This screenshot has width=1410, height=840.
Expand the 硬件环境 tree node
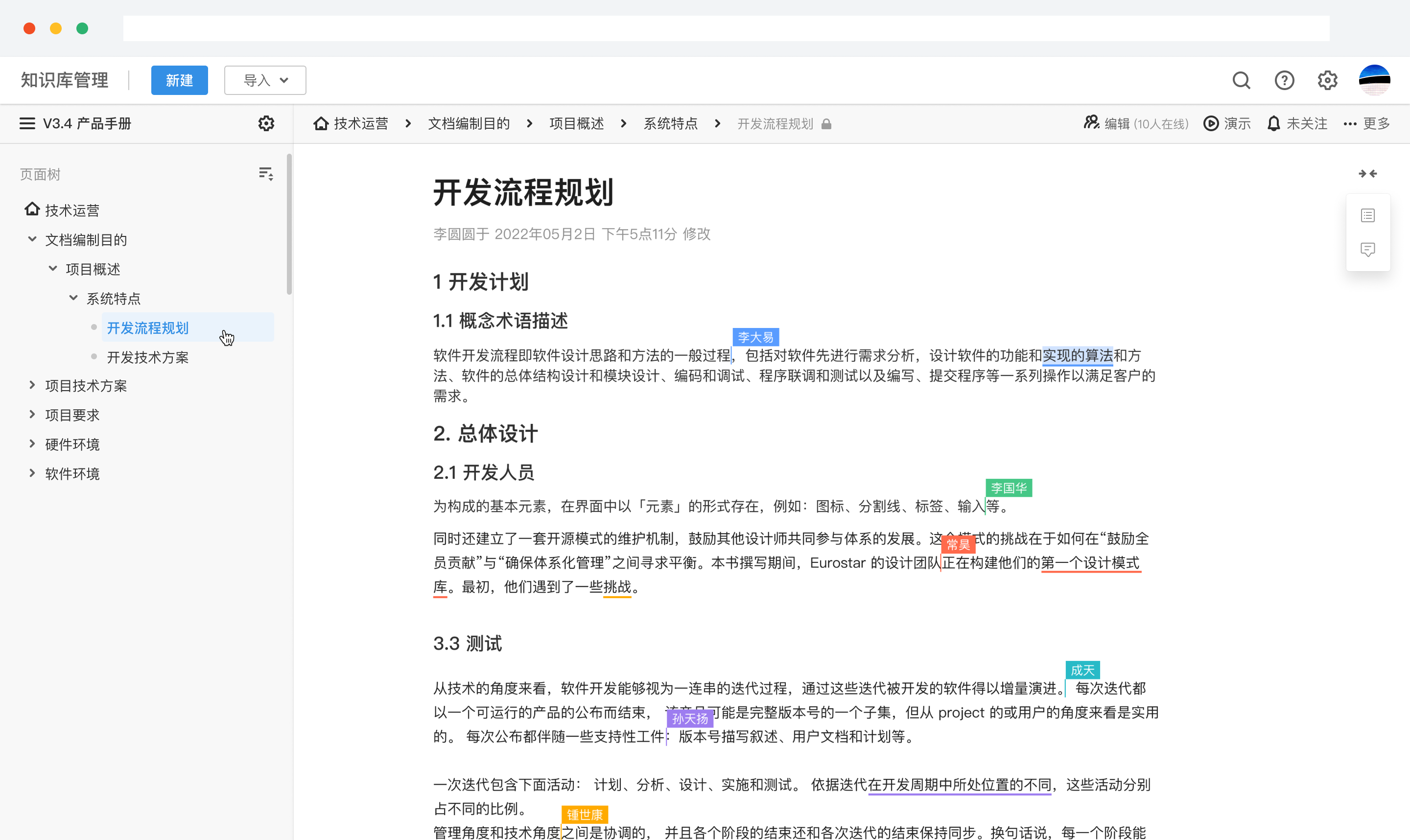pos(32,444)
